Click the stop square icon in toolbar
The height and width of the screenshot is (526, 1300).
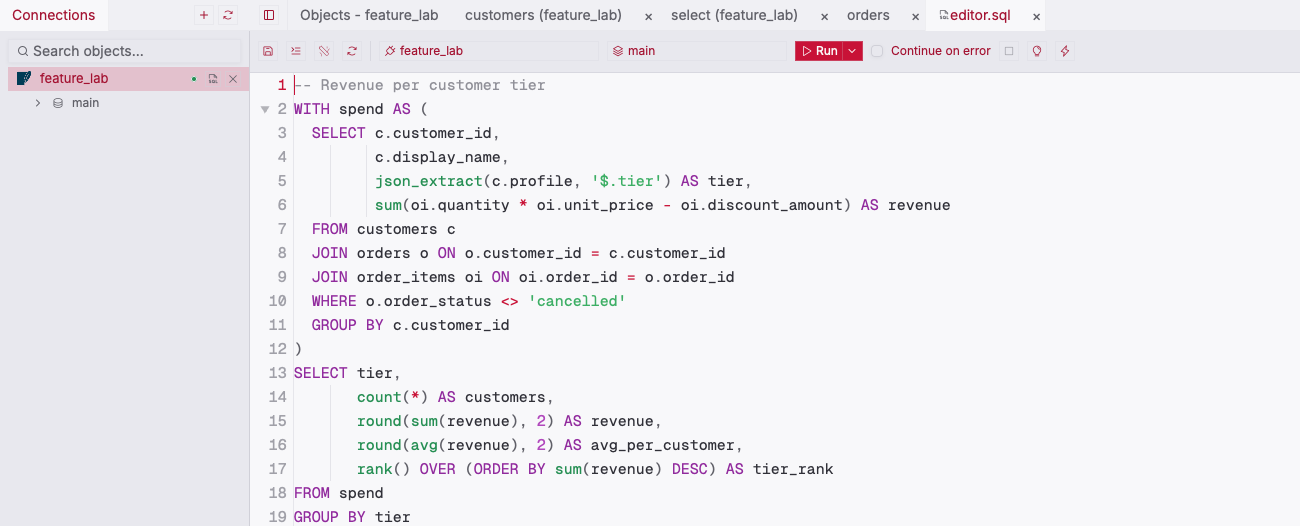(1009, 51)
